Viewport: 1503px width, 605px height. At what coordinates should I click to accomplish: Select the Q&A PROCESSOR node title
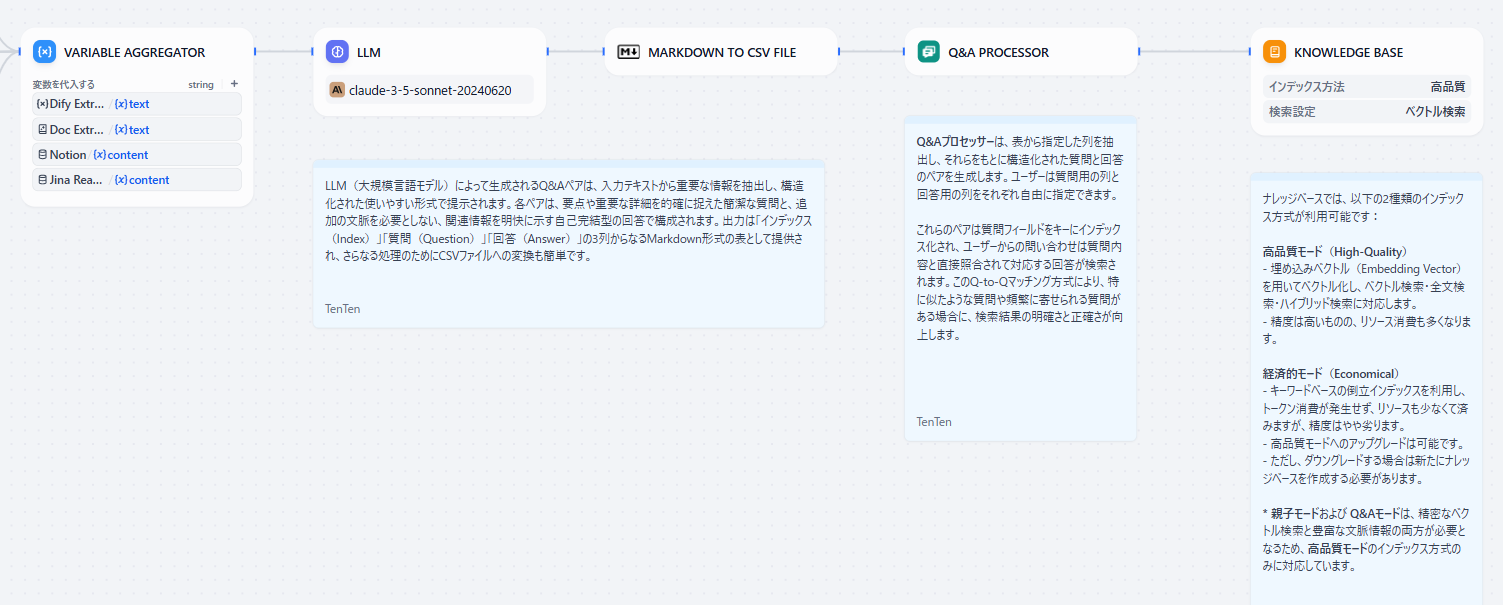coord(998,52)
